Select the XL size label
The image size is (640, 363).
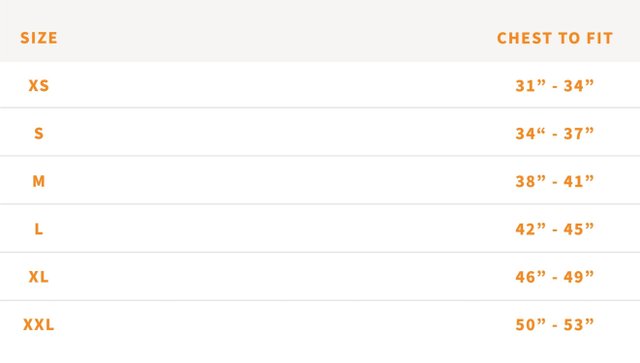pos(39,277)
